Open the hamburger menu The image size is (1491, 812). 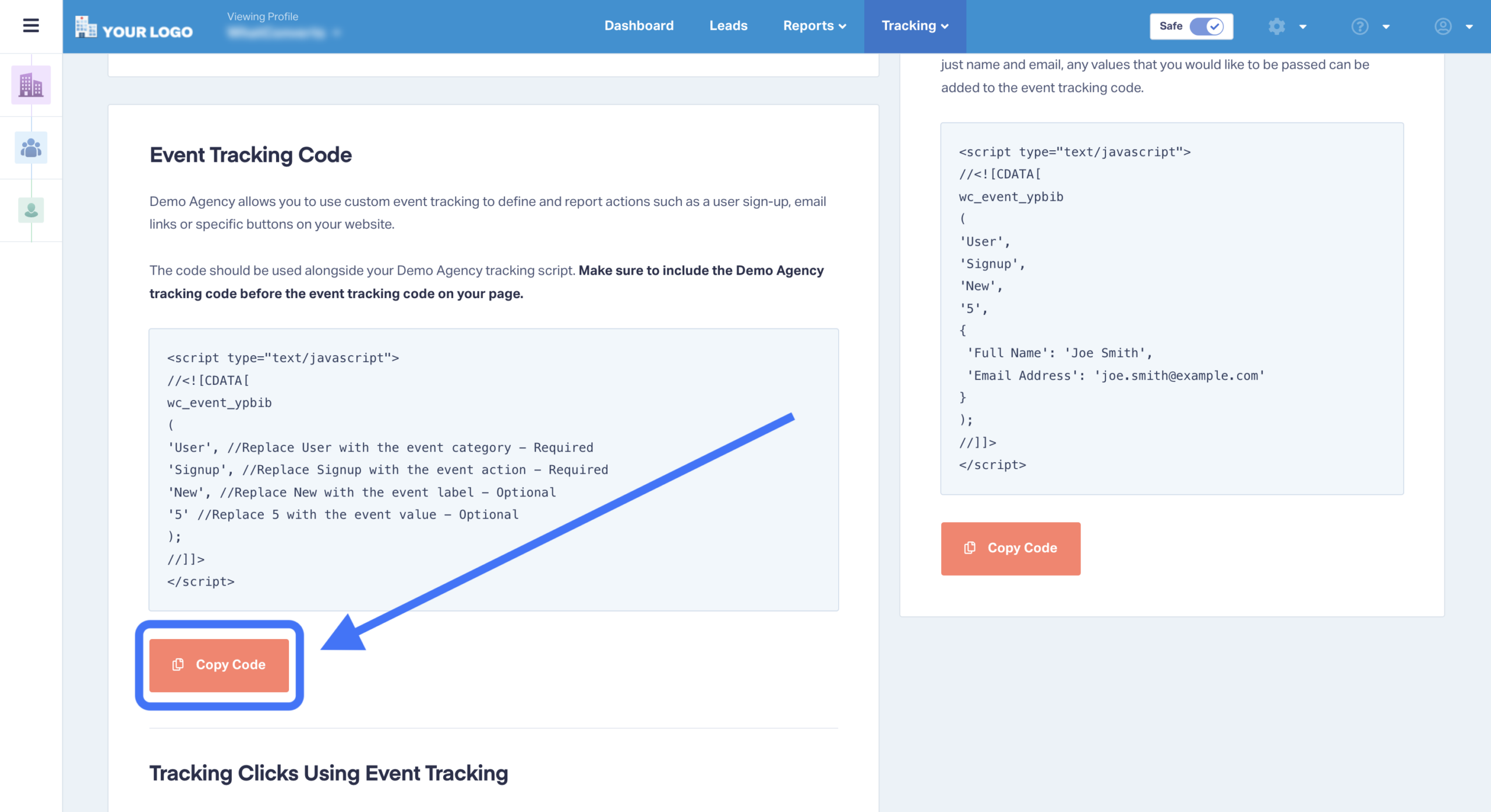[30, 26]
